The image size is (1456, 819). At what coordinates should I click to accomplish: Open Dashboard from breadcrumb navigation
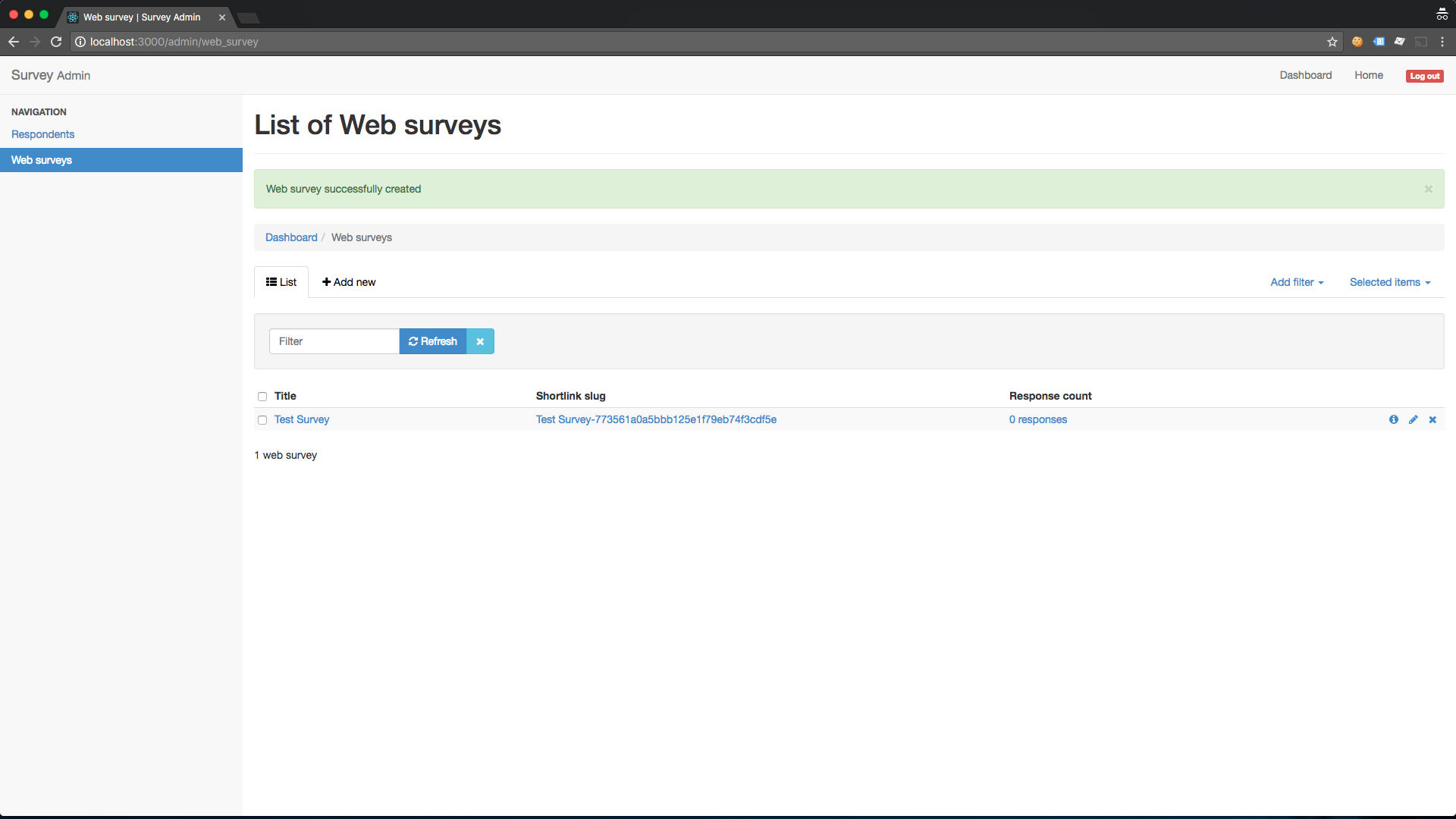[291, 236]
